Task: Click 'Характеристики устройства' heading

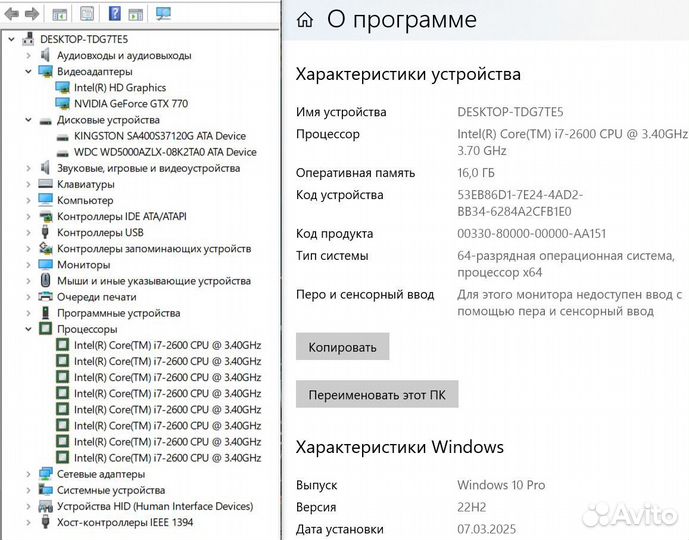Action: pyautogui.click(x=408, y=75)
